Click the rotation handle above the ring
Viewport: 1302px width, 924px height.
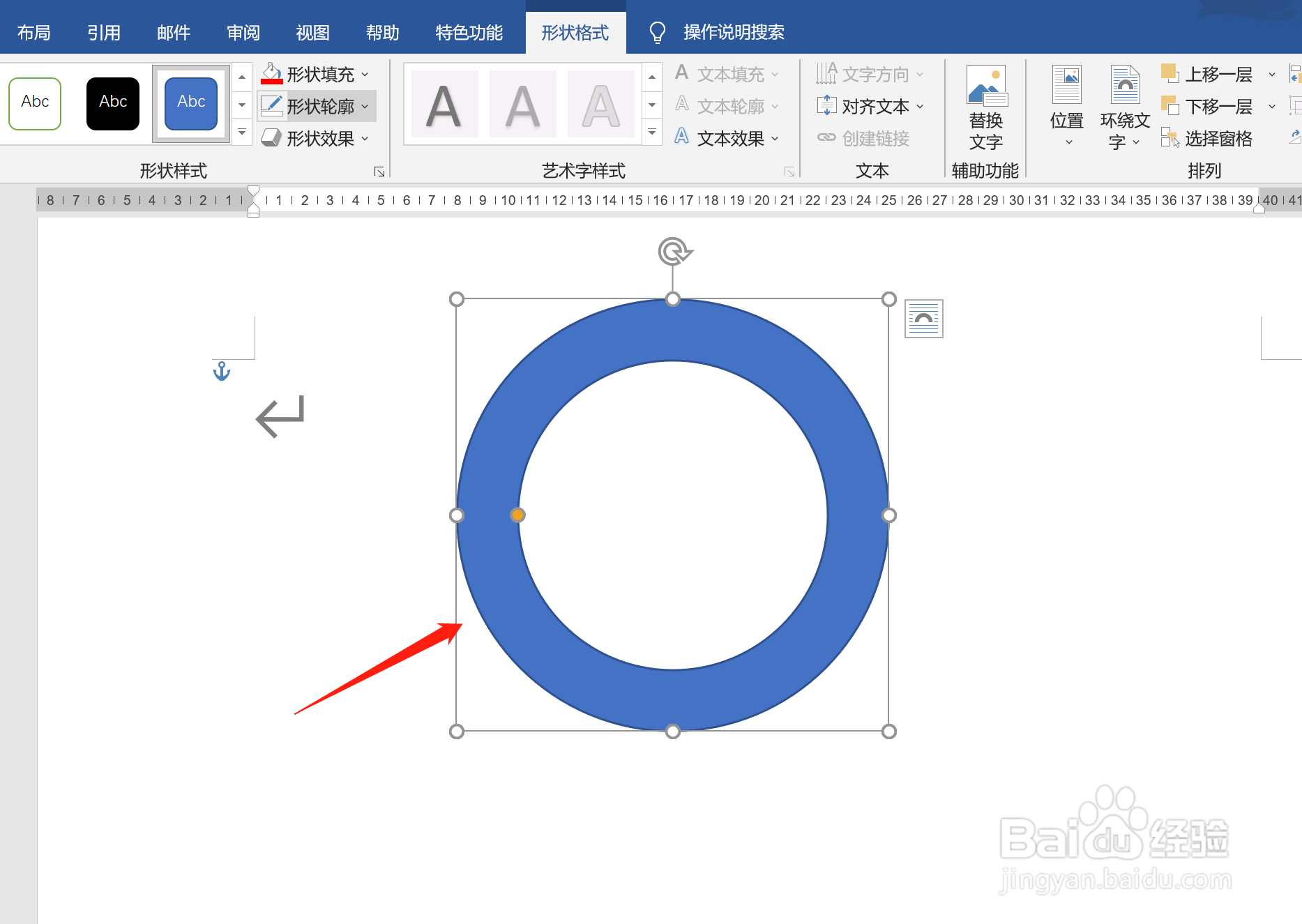674,251
